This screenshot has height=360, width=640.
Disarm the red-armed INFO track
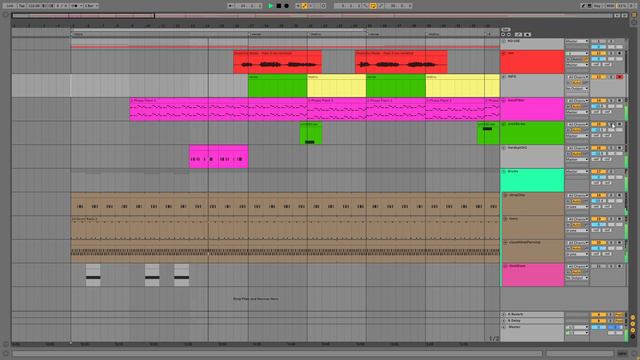pos(620,77)
